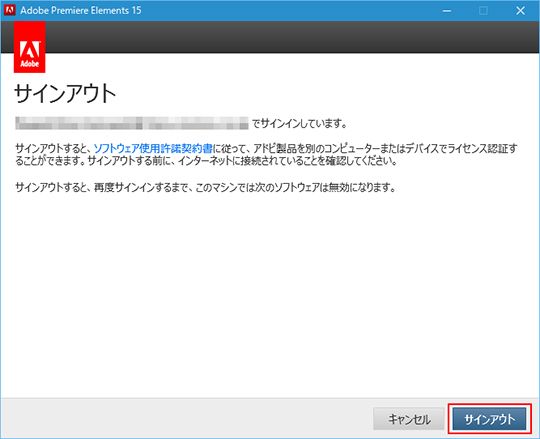Viewport: 540px width, 439px height.
Task: Confirm with the blue サインアウト button
Action: coord(489,419)
